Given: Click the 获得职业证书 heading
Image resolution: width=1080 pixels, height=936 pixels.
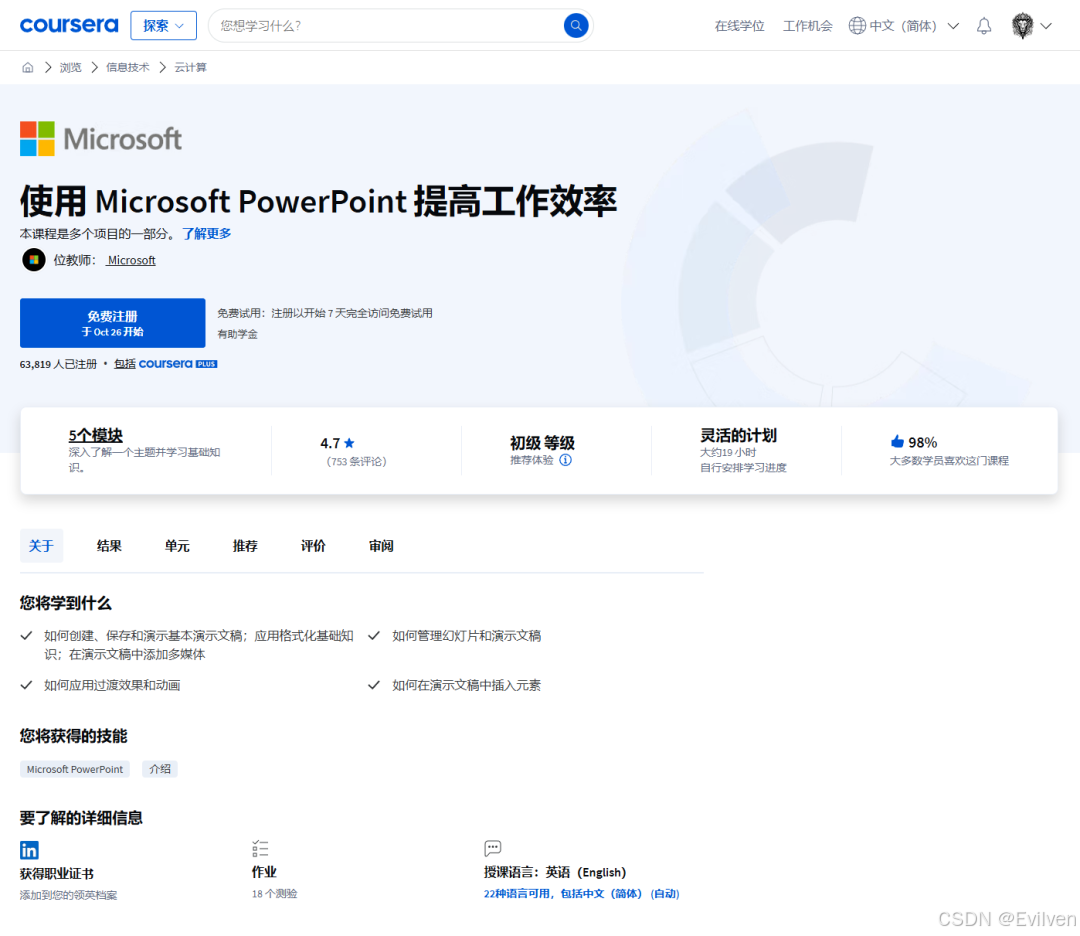Looking at the screenshot, I should click(56, 873).
